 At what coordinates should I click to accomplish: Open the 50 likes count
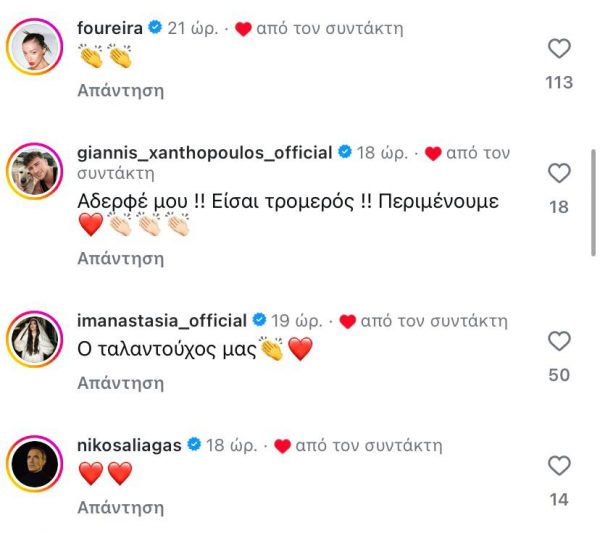click(560, 375)
